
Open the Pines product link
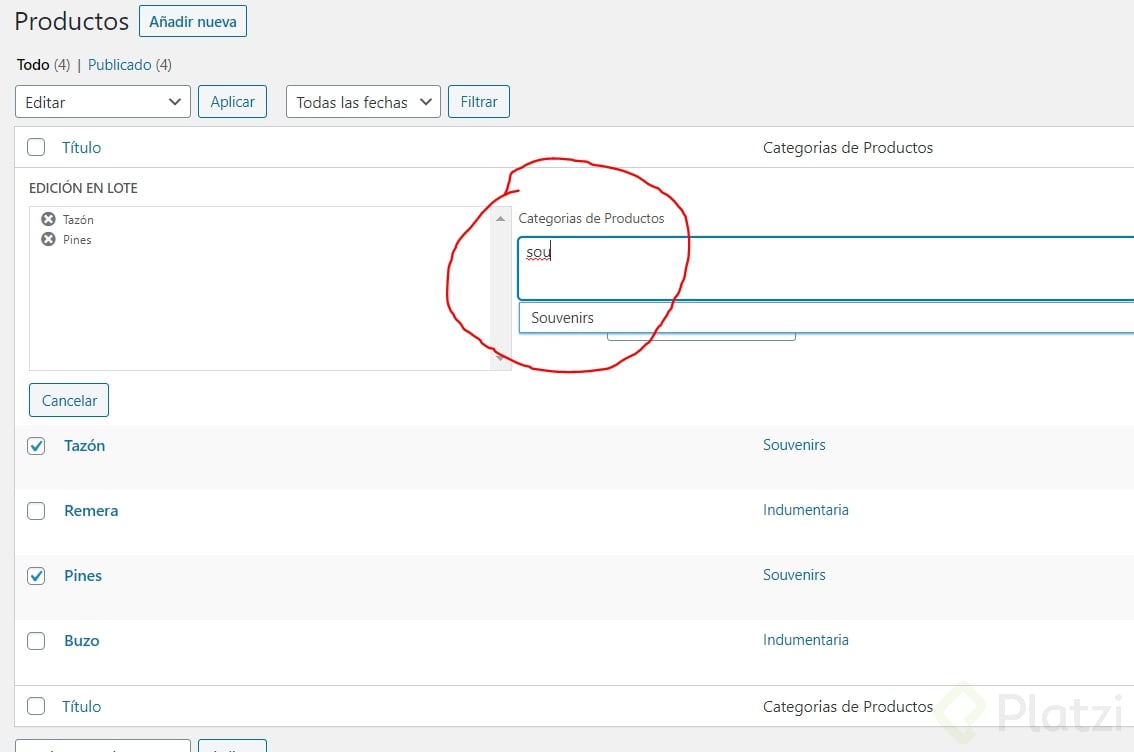coord(83,576)
